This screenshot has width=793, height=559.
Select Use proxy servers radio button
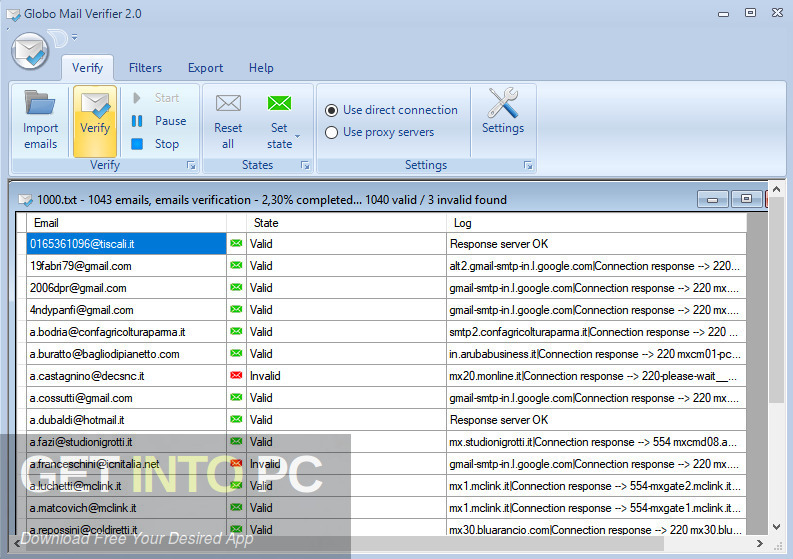click(x=331, y=133)
